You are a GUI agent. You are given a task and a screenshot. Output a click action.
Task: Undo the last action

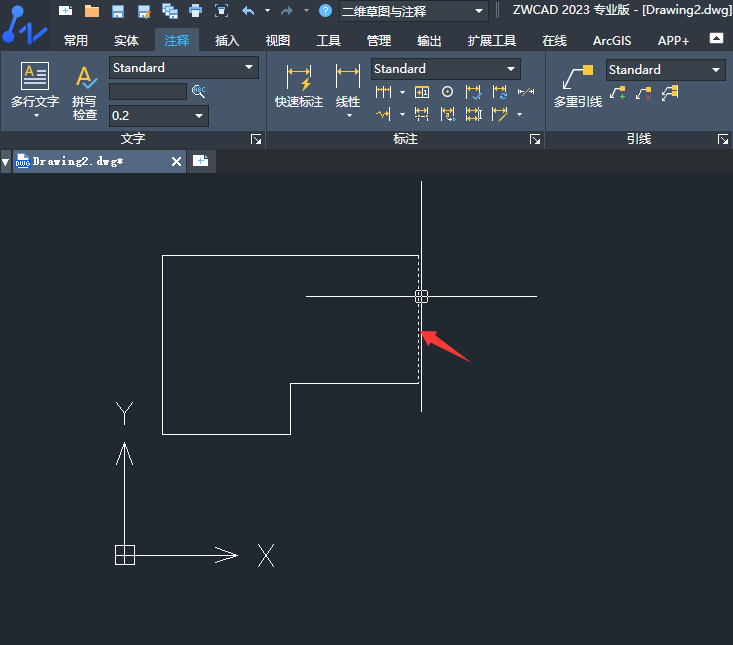[x=248, y=11]
